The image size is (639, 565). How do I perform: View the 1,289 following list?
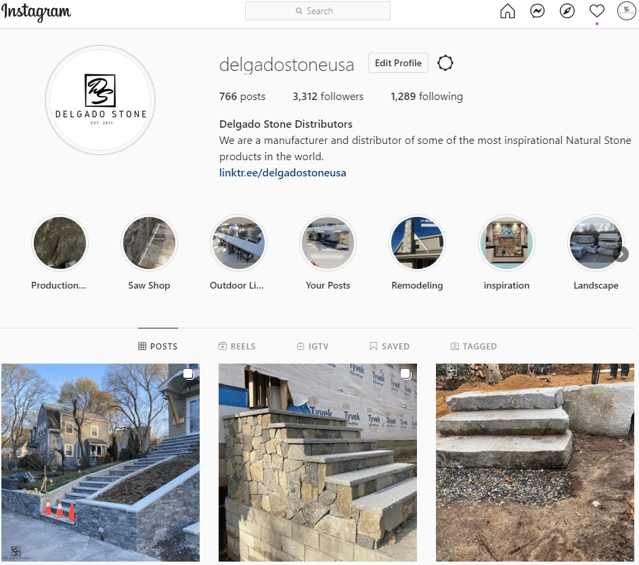pyautogui.click(x=427, y=97)
